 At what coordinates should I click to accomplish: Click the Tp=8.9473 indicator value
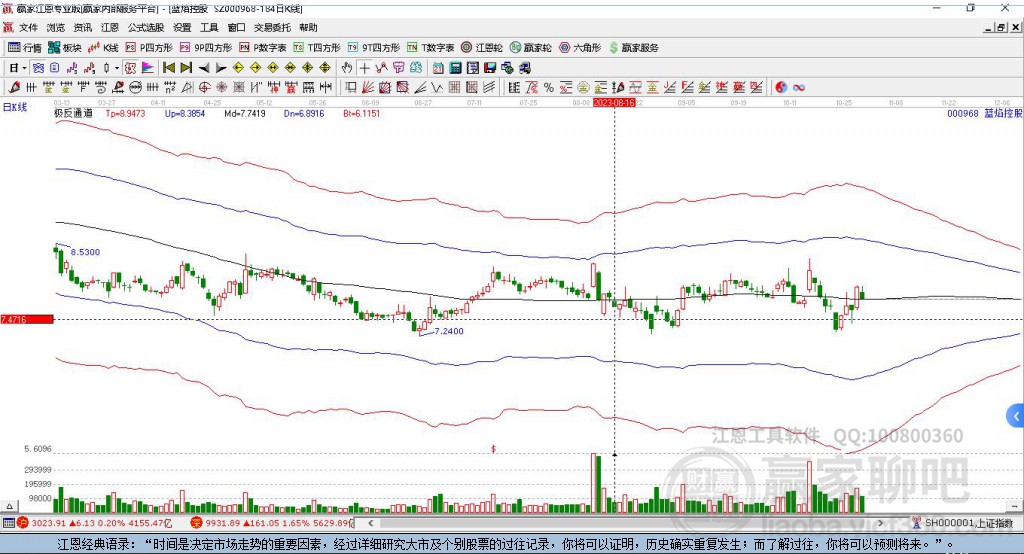125,113
